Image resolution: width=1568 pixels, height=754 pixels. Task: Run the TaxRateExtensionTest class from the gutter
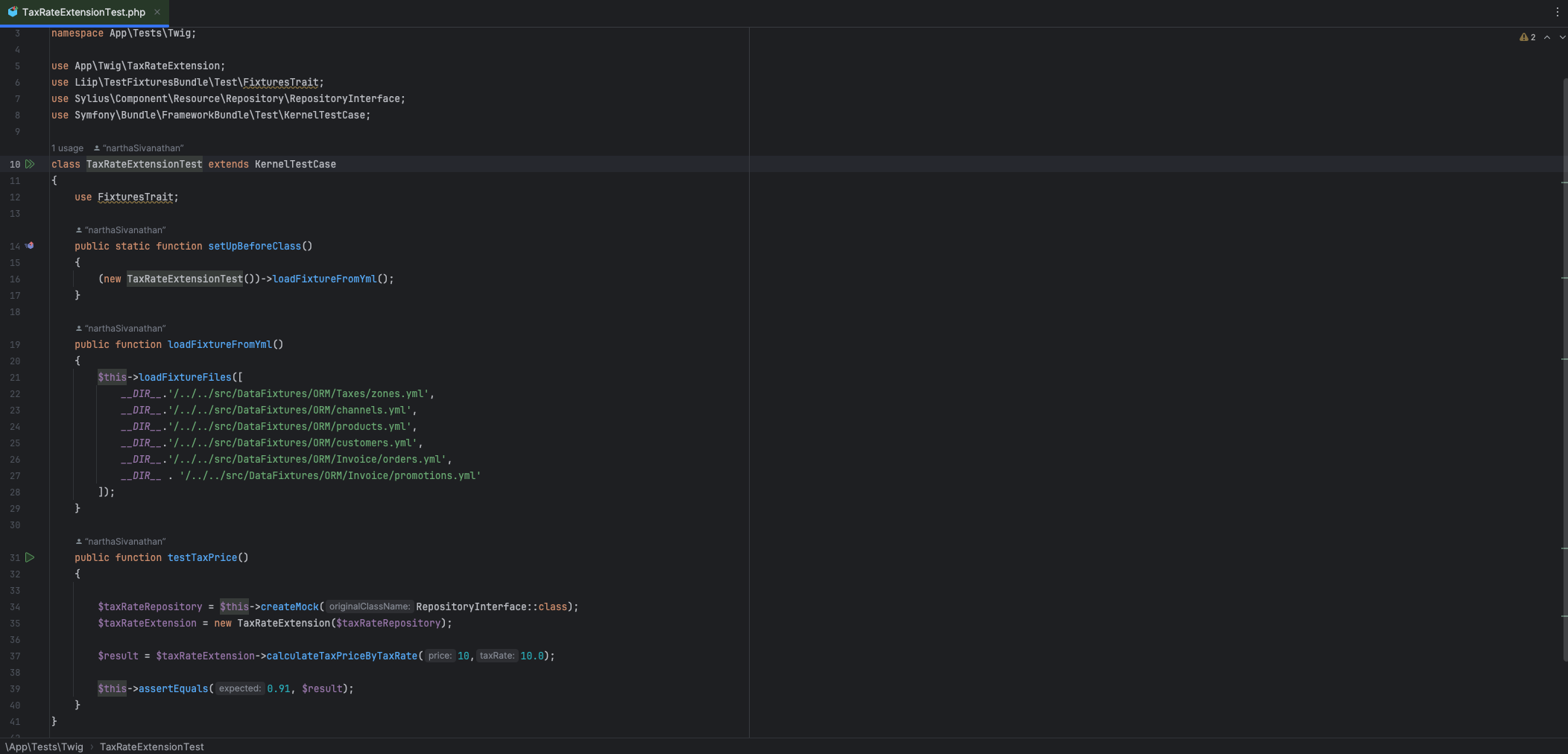pyautogui.click(x=30, y=164)
